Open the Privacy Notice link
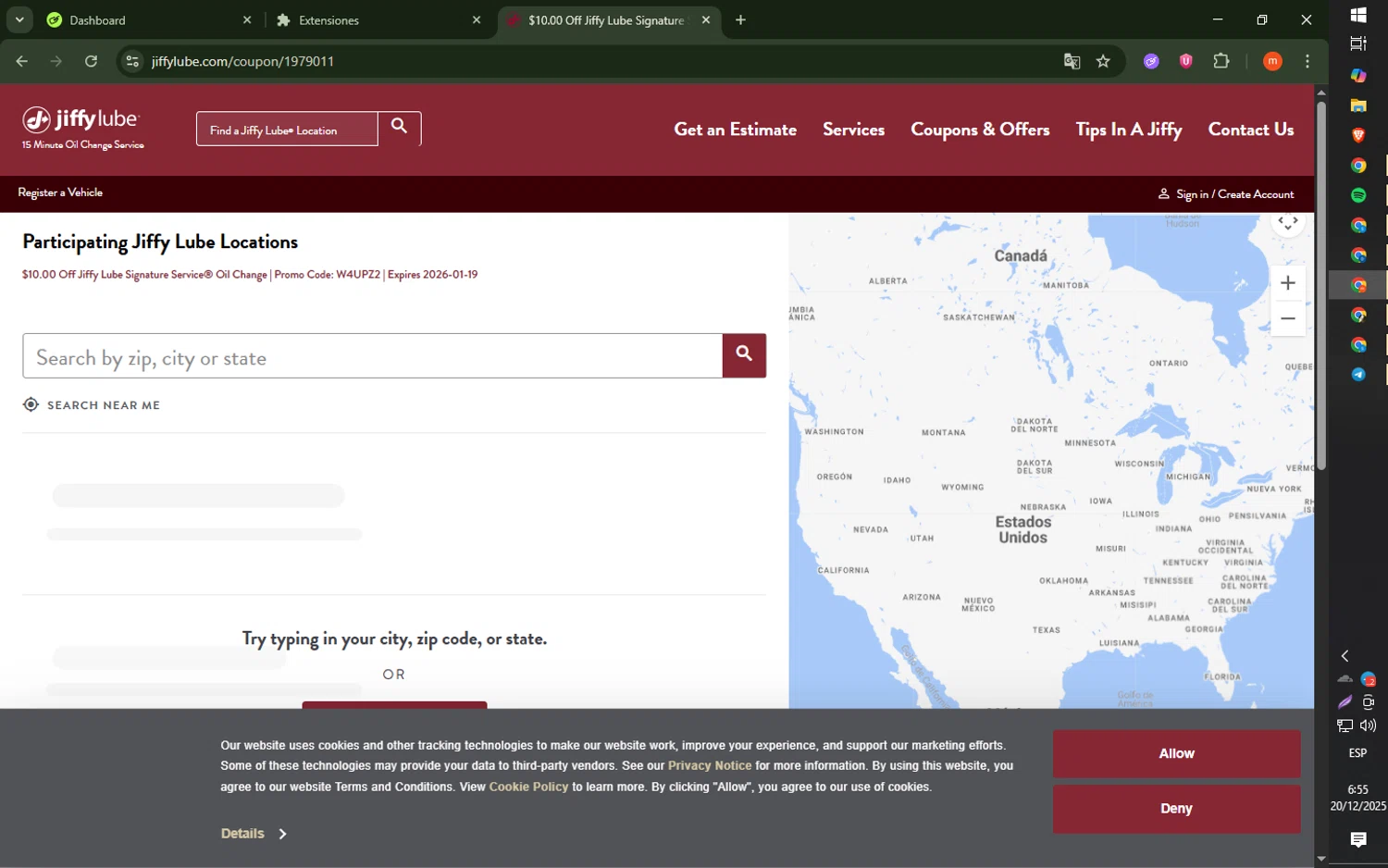 pyautogui.click(x=710, y=766)
